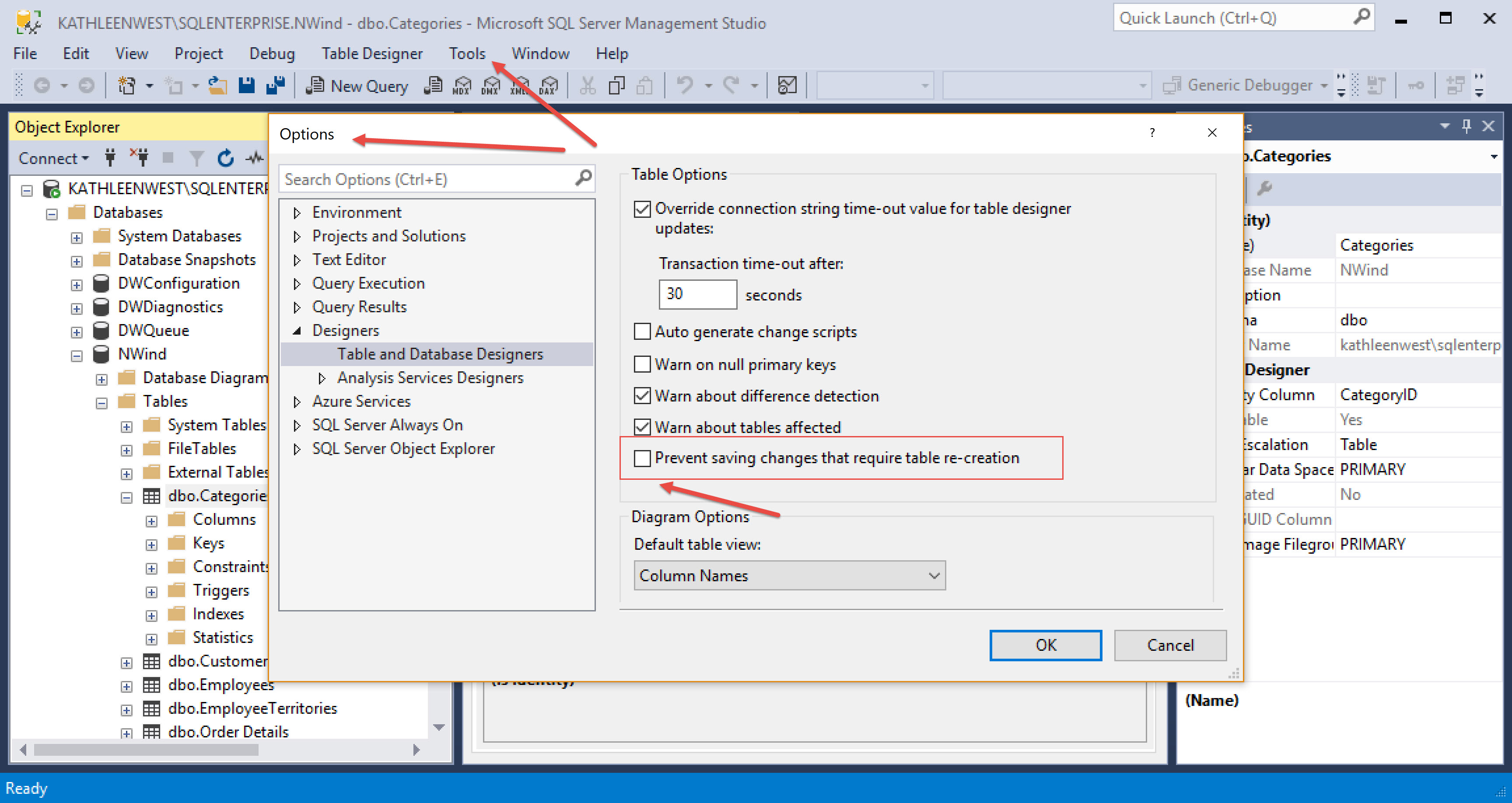Click the Cut scissors icon
The image size is (1512, 803).
coord(588,86)
